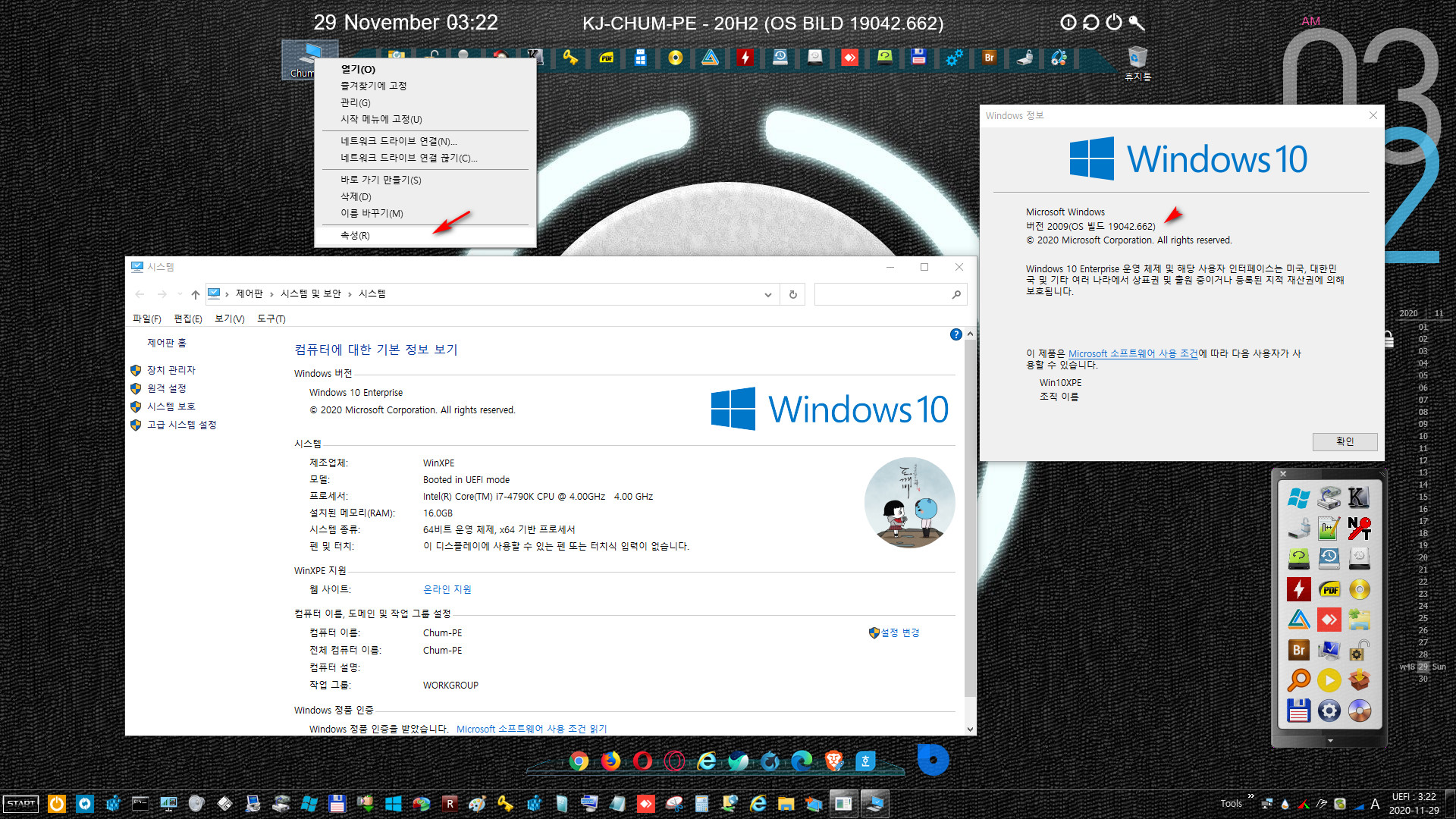1456x819 pixels.
Task: Open AnyDesk icon in top dock
Action: (x=849, y=57)
